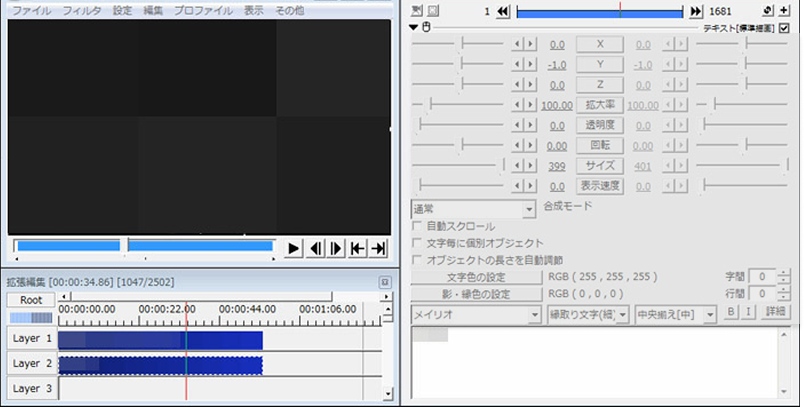Enable the 自動スクロール checkbox
804x407 pixels.
418,227
